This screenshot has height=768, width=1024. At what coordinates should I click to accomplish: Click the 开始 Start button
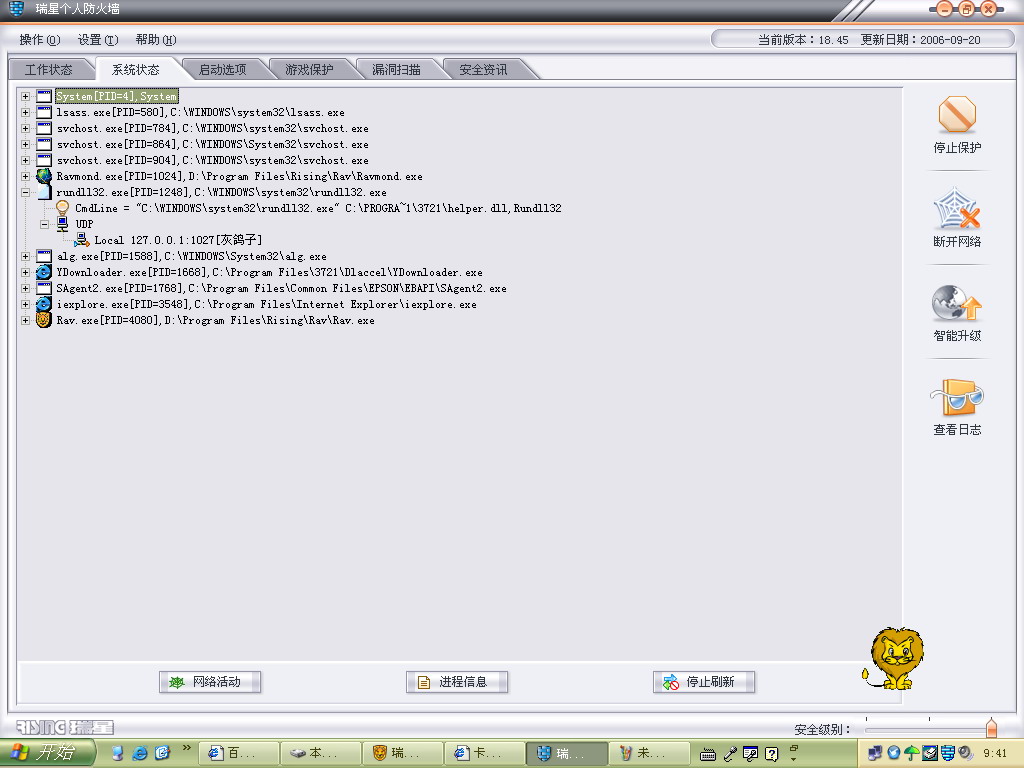point(47,753)
